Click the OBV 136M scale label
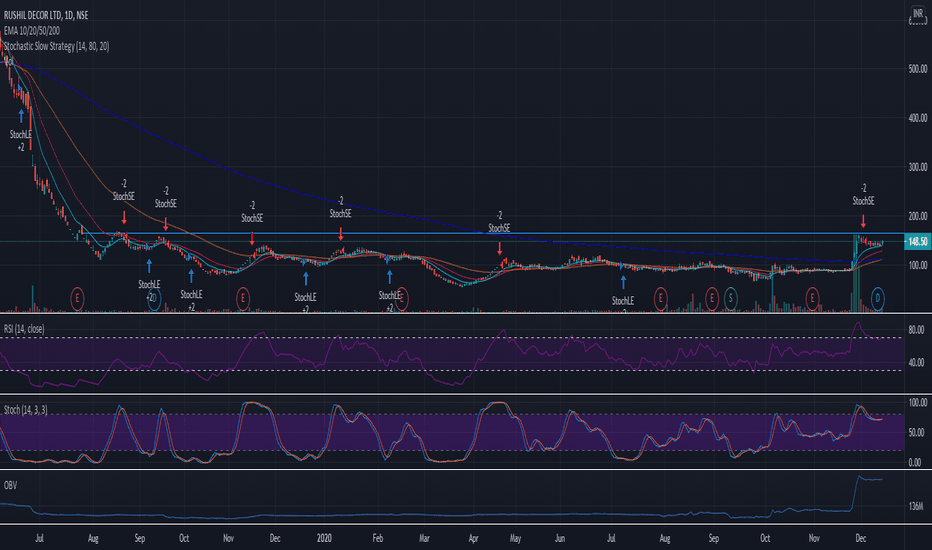The image size is (932, 550). (916, 506)
